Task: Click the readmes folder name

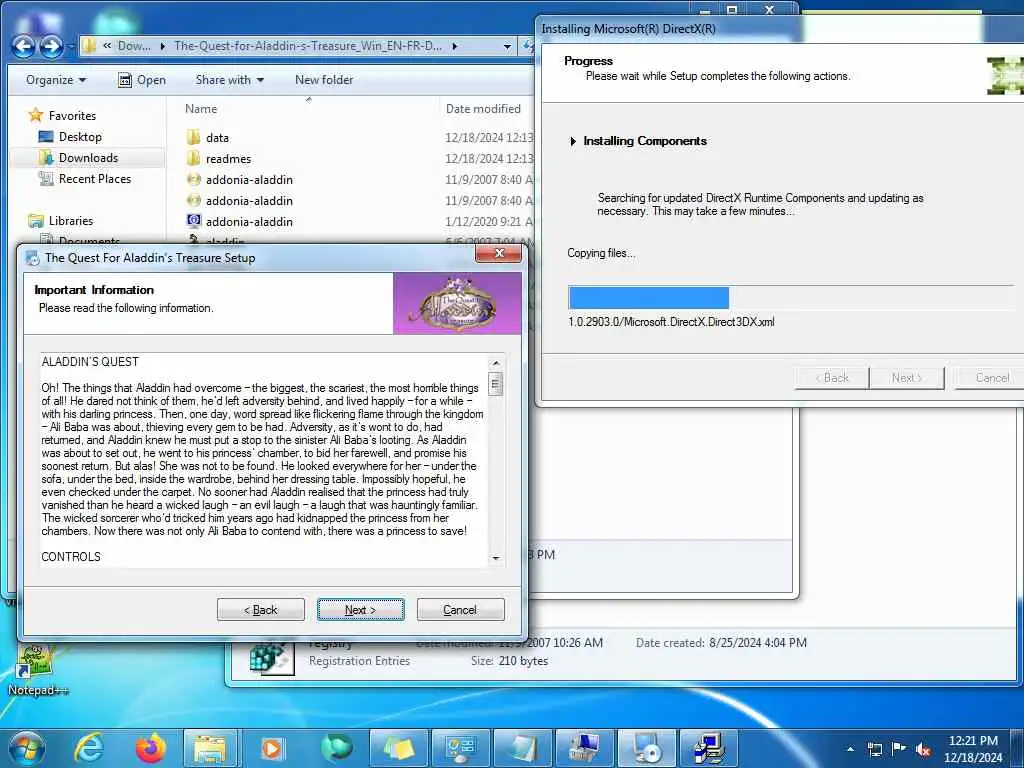Action: [229, 159]
